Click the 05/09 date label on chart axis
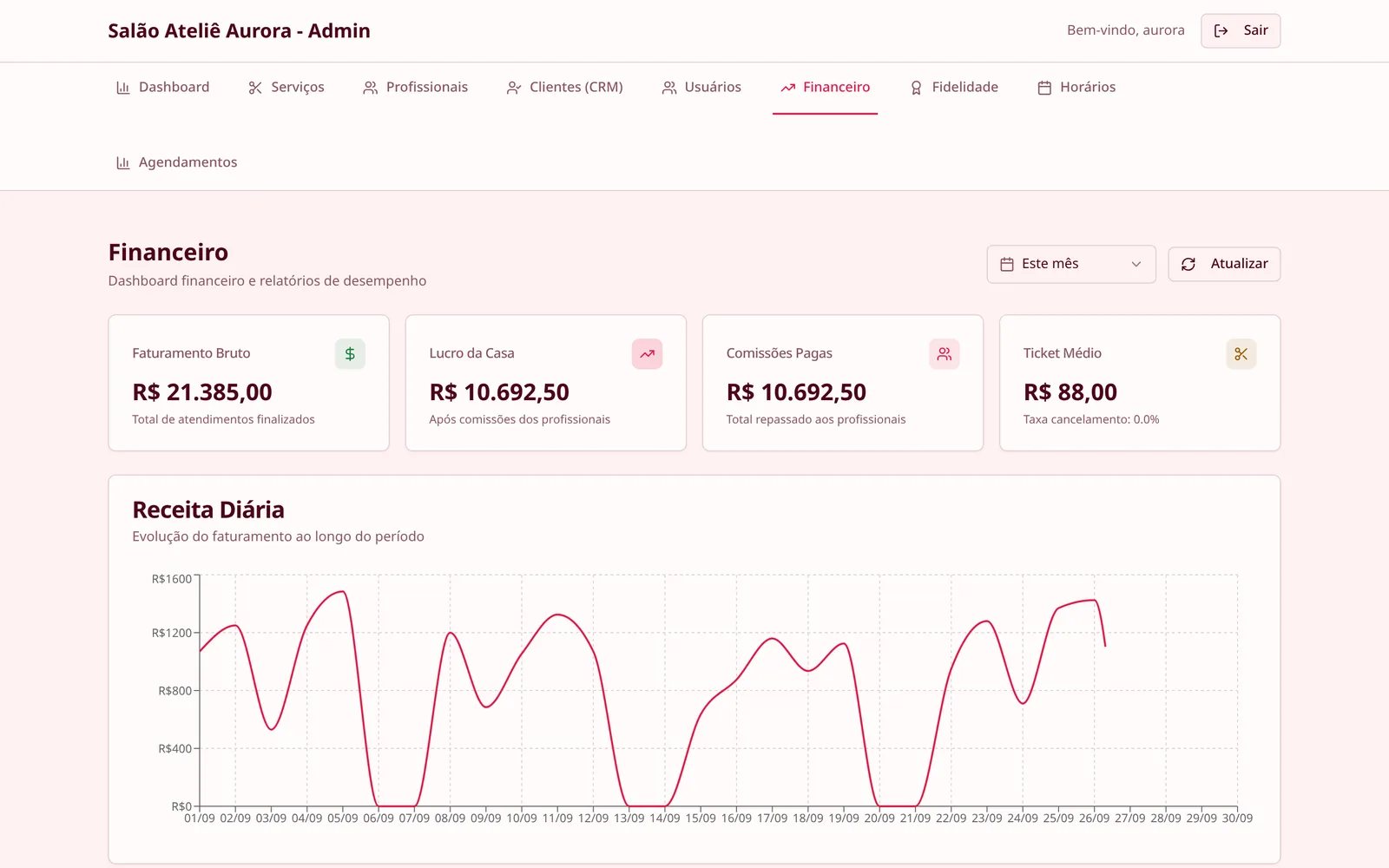 click(343, 819)
